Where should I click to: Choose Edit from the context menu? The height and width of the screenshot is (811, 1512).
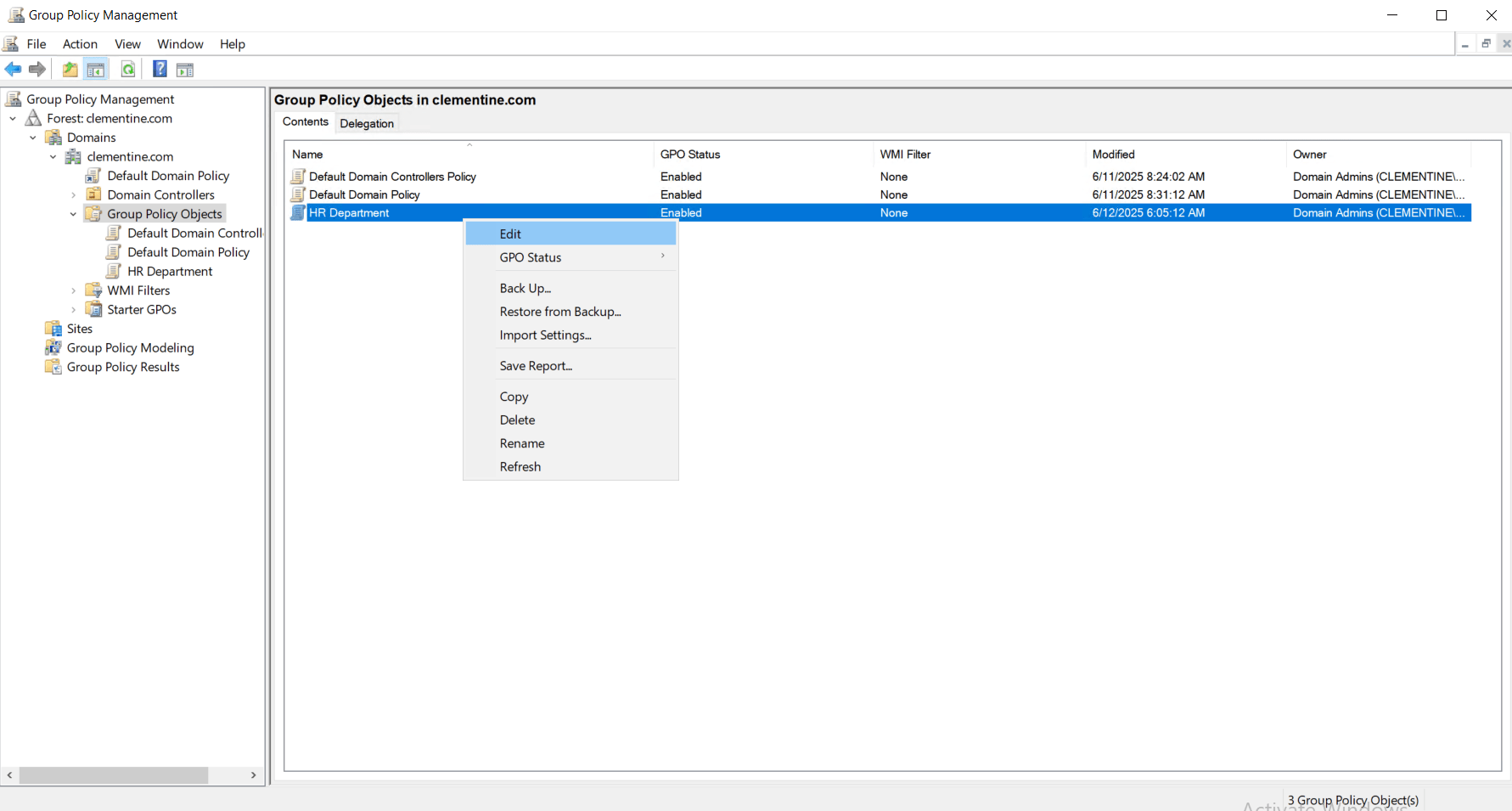tap(510, 234)
